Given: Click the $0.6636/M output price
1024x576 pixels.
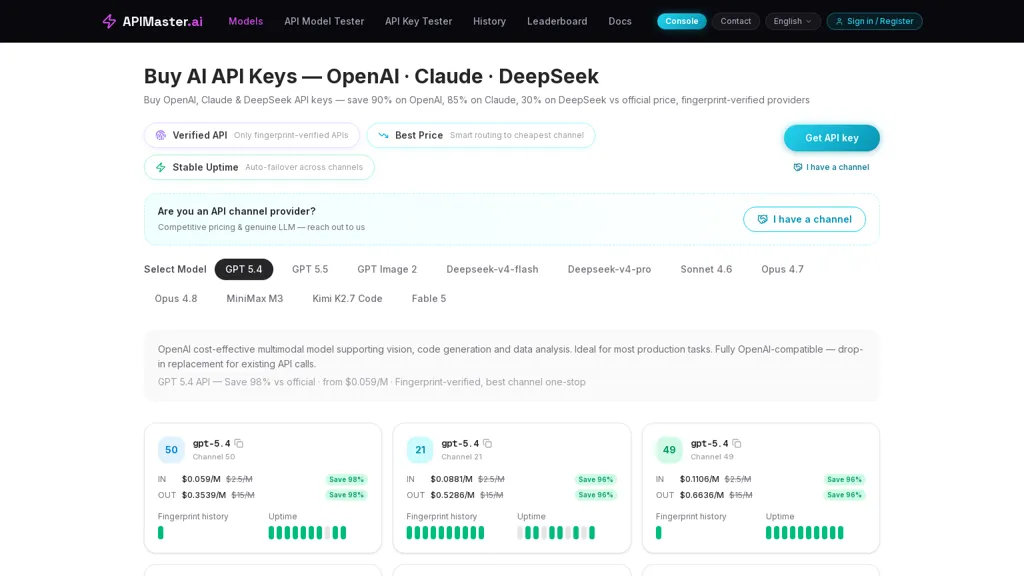Looking at the screenshot, I should coord(701,495).
